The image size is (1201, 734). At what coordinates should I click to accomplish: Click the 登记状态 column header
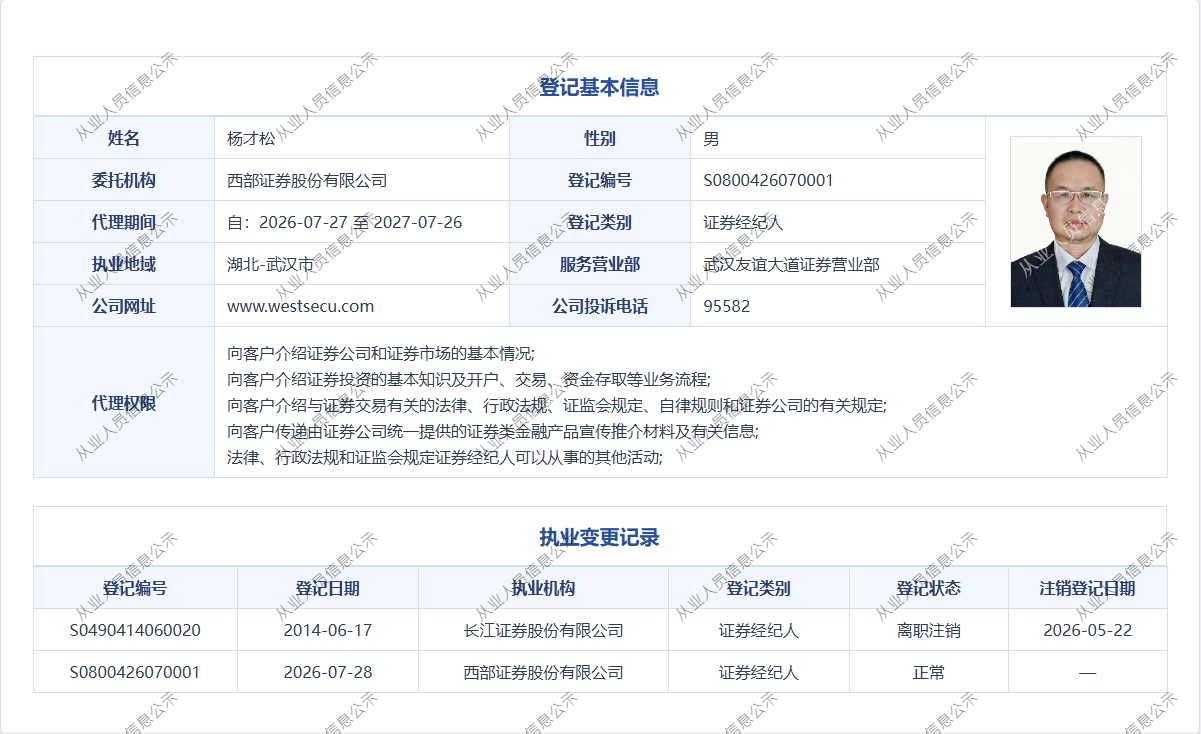click(929, 588)
